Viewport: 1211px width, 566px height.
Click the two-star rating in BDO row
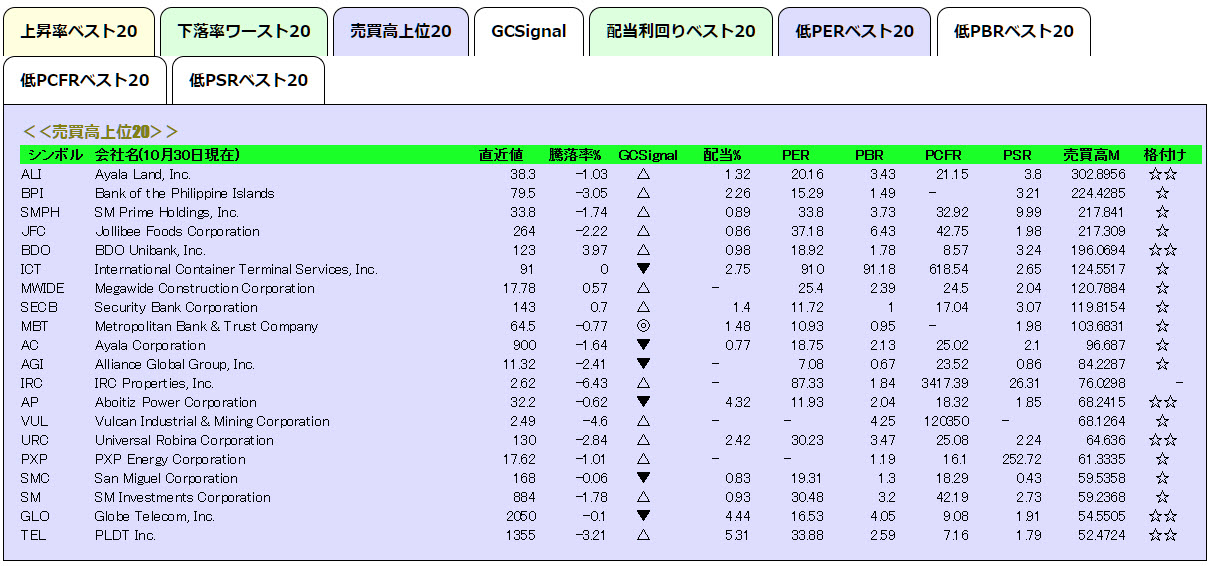click(1163, 250)
